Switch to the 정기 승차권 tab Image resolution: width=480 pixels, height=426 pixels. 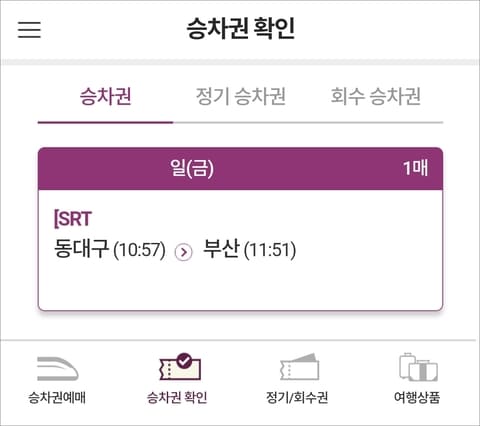pyautogui.click(x=240, y=97)
